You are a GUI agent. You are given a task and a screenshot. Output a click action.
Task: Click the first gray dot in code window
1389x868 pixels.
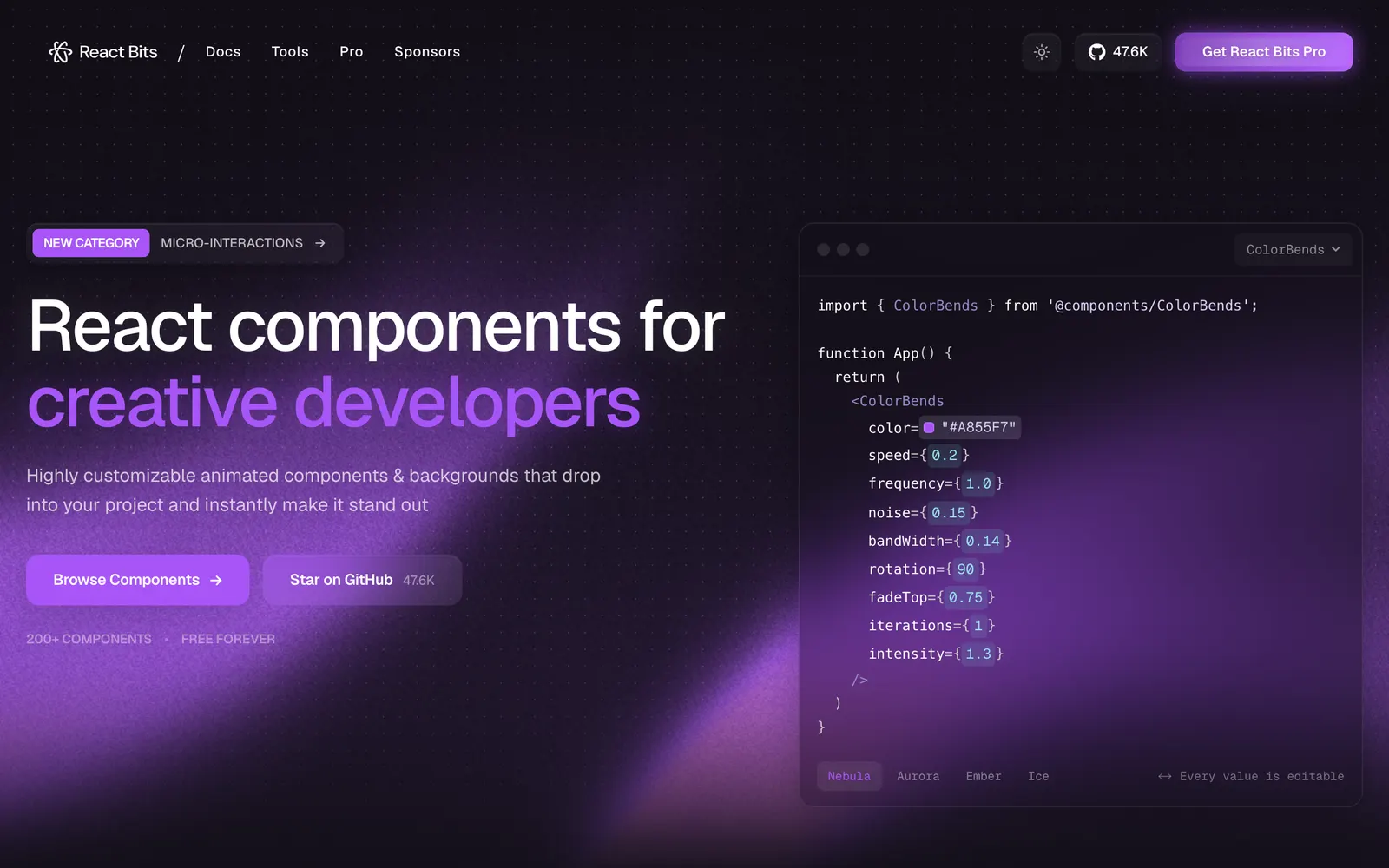click(x=824, y=250)
